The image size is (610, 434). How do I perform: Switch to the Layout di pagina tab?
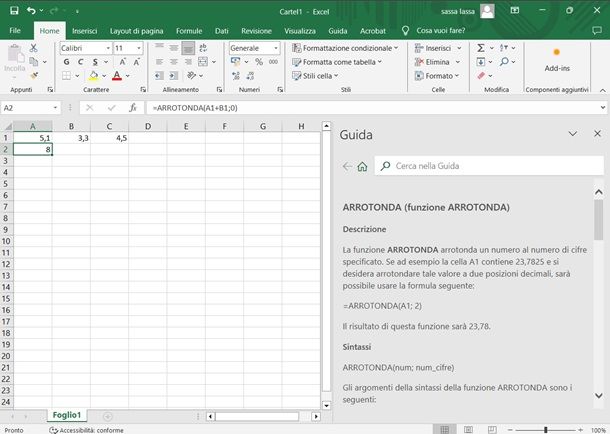[136, 31]
